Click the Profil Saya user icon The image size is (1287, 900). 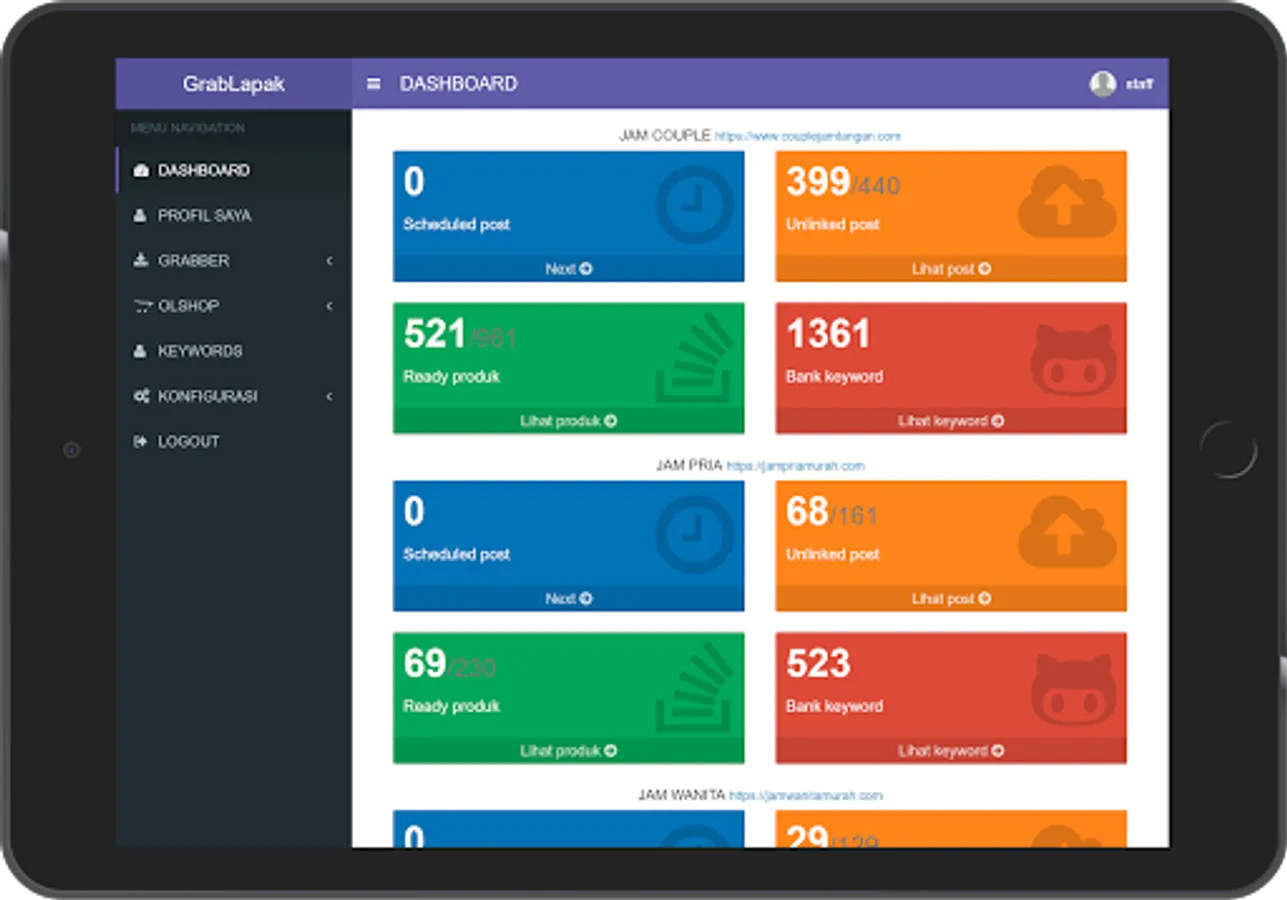[x=140, y=216]
